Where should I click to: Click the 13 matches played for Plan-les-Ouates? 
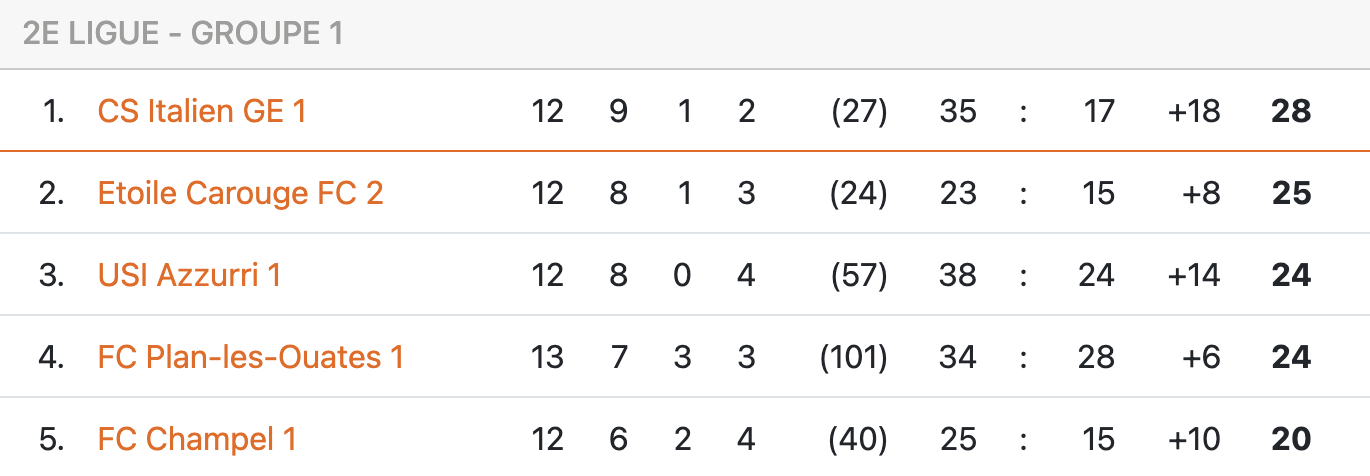[547, 357]
